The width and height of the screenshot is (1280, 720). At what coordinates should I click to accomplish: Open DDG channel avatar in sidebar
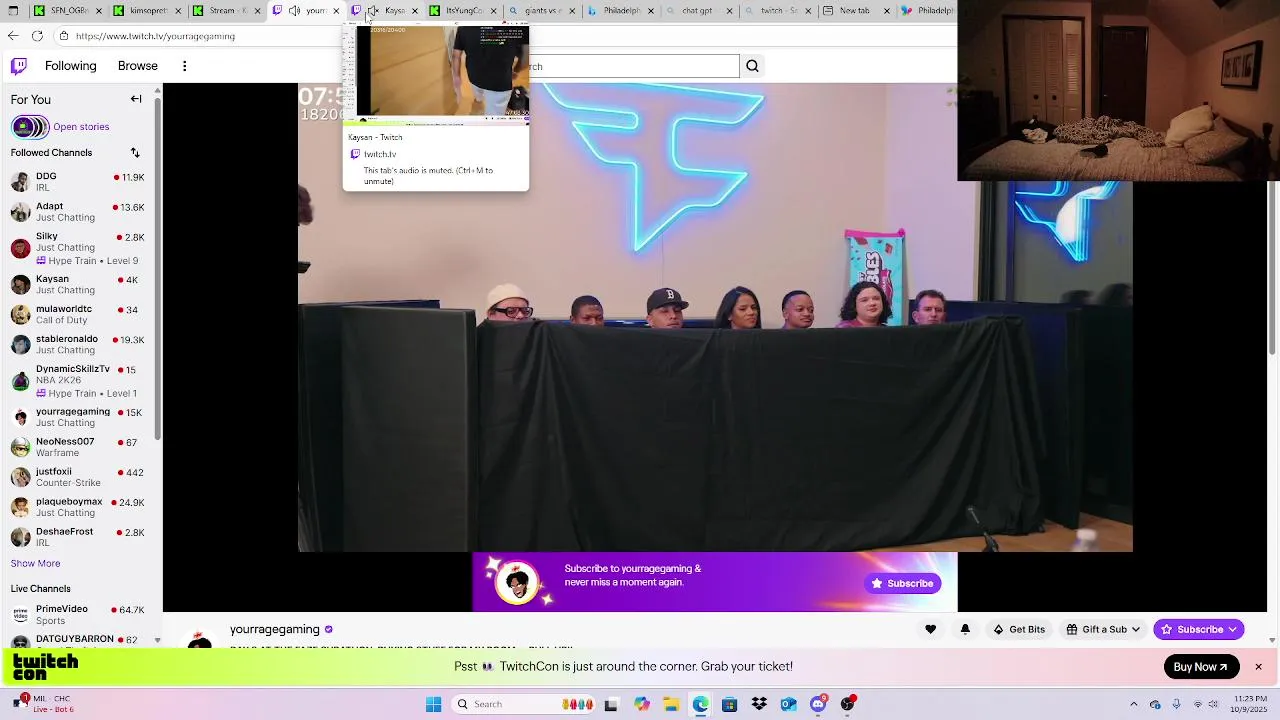pos(20,182)
